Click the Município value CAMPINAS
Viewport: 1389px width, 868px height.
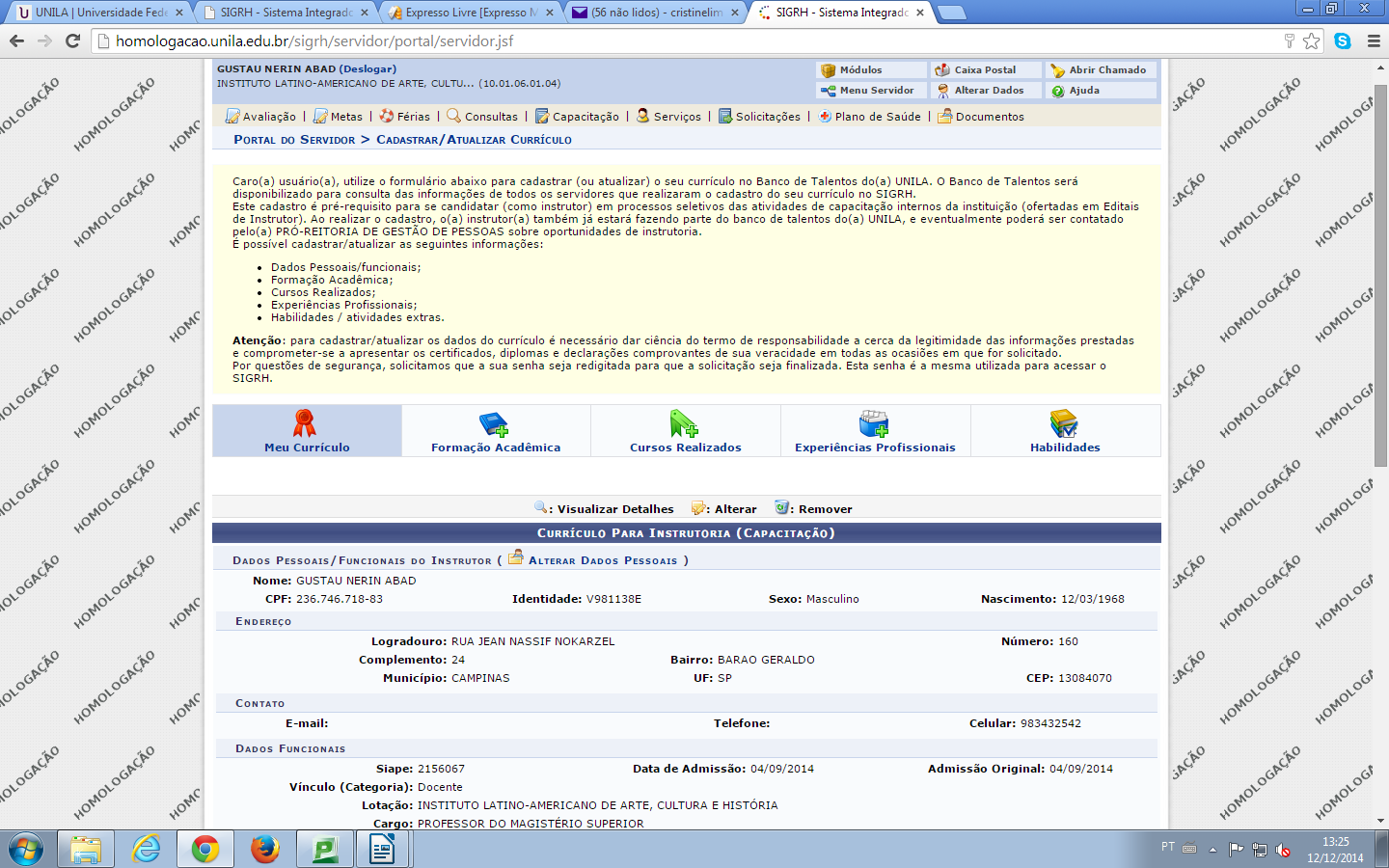point(480,678)
